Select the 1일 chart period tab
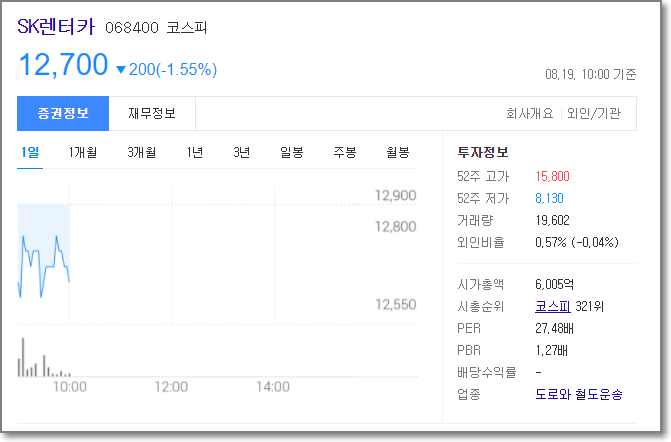 [30, 152]
